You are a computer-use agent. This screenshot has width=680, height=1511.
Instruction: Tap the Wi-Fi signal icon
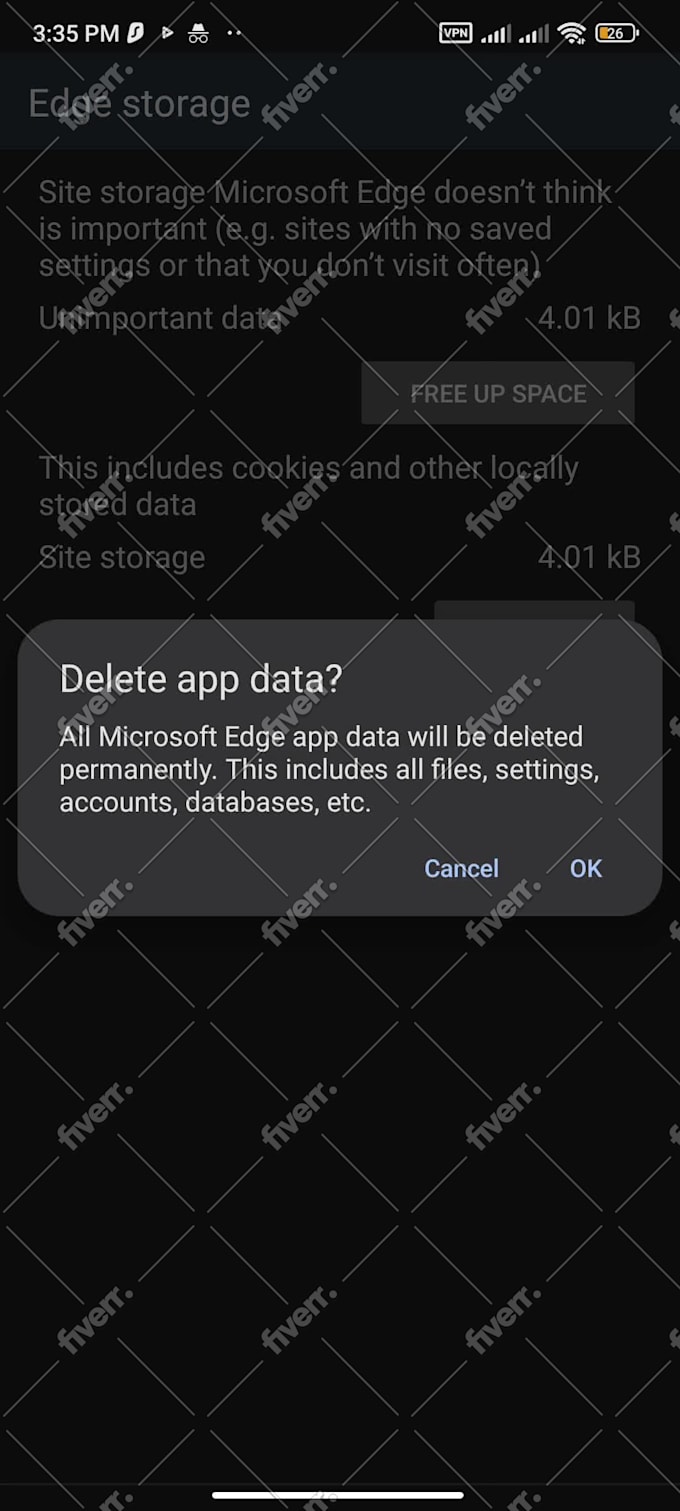(x=572, y=33)
